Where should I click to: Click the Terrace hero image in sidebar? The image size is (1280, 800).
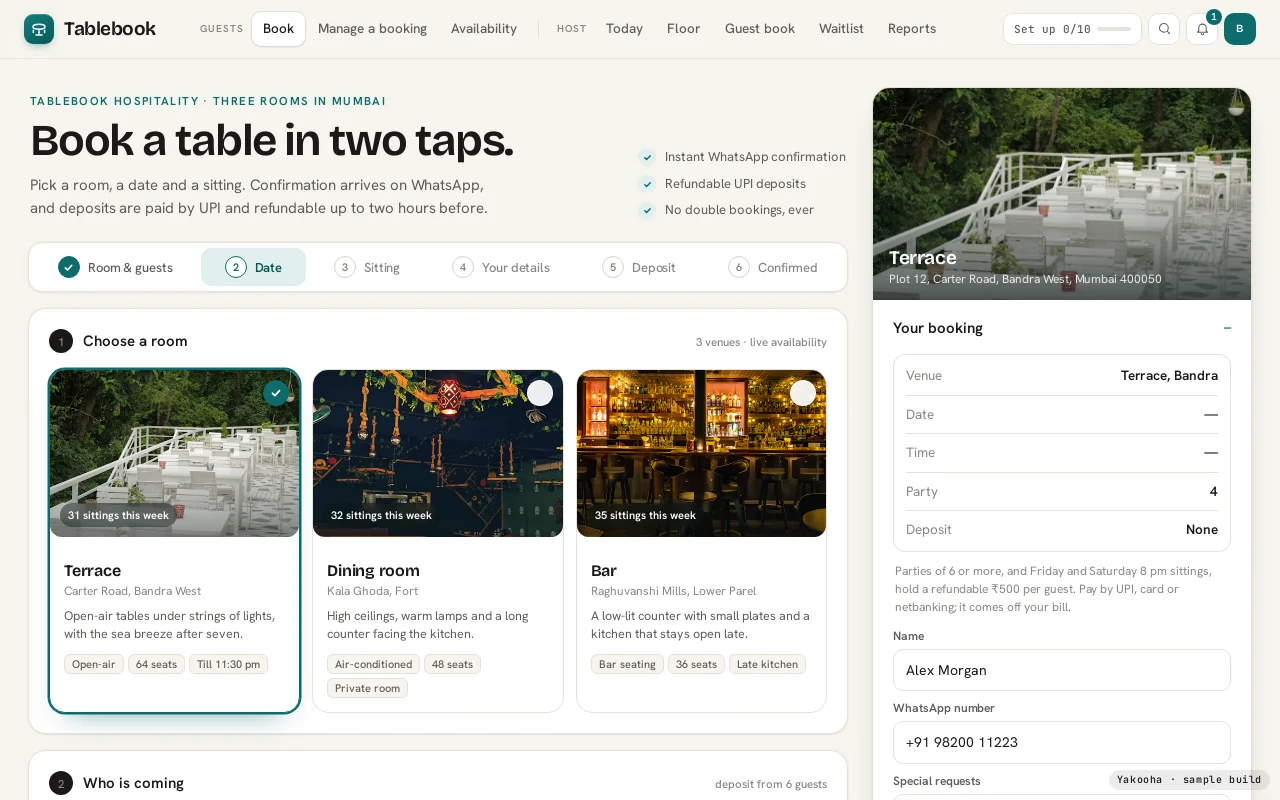pos(1062,194)
